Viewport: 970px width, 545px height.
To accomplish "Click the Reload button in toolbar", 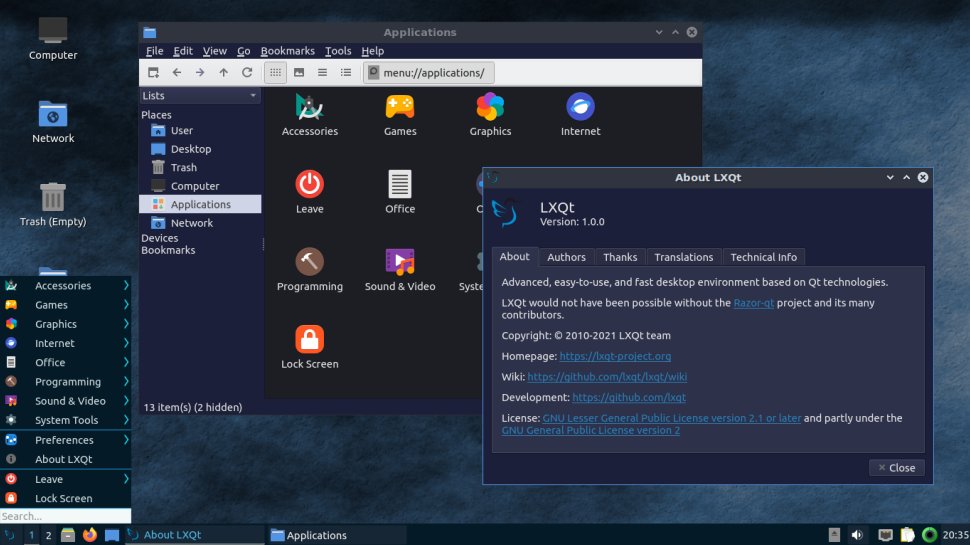I will coord(247,73).
